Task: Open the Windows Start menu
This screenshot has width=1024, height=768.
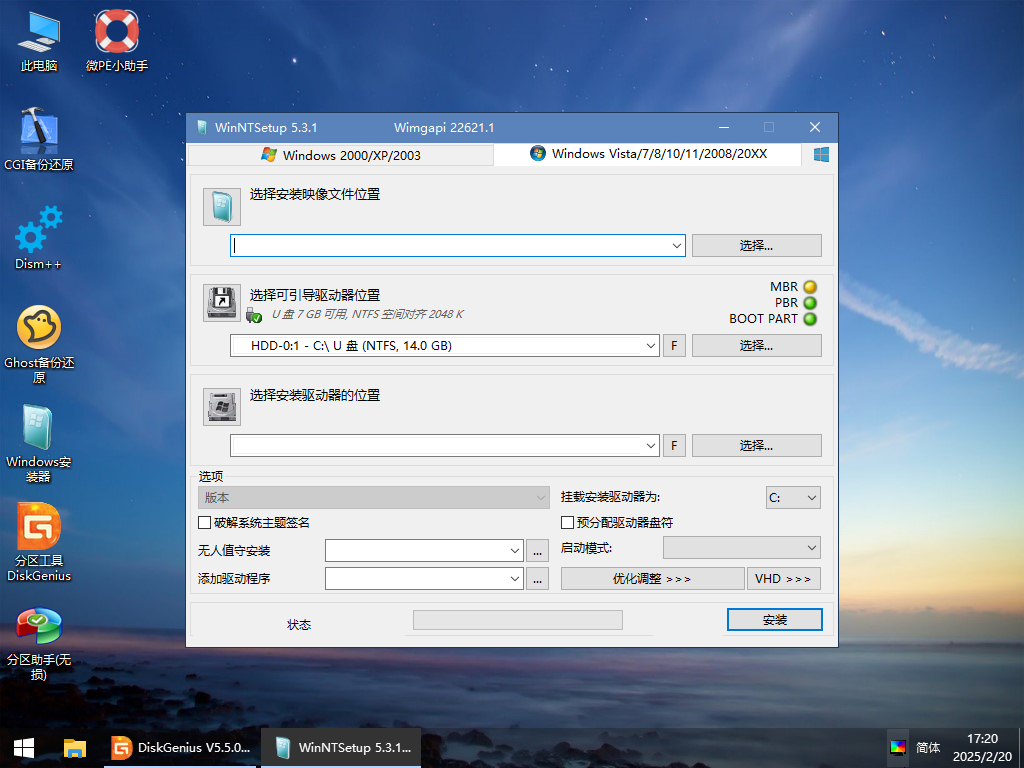Action: (24, 748)
